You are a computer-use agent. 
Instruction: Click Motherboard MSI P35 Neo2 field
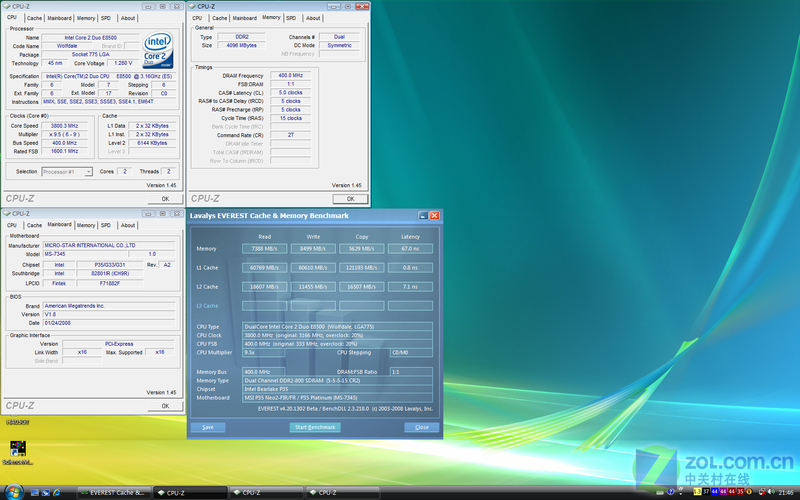click(337, 398)
